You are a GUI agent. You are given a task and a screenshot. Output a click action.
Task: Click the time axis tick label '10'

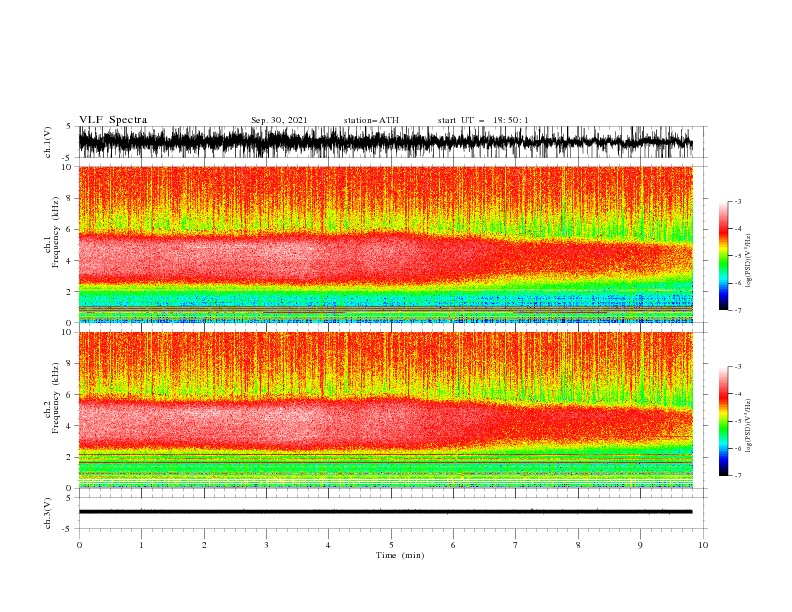tap(703, 545)
